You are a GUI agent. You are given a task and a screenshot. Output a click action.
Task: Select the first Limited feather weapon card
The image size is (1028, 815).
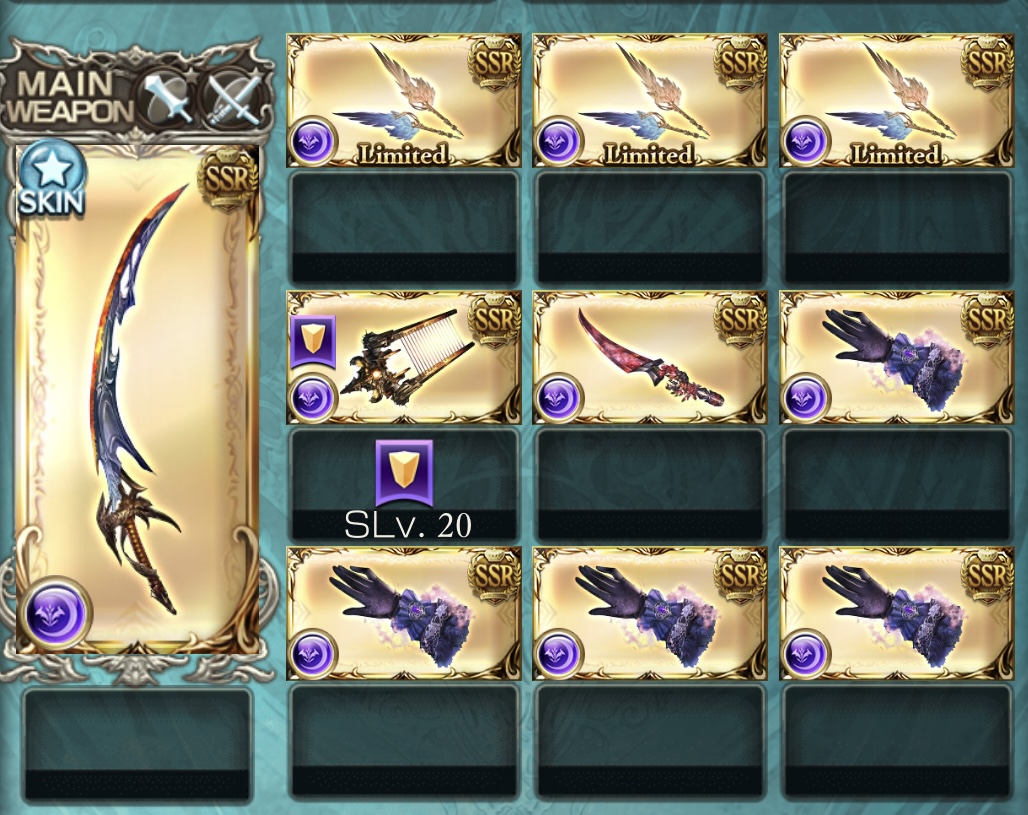tap(404, 100)
